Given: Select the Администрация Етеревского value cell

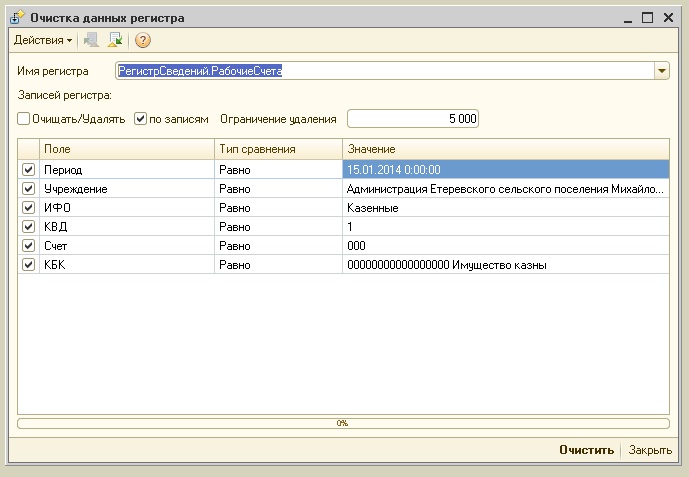Looking at the screenshot, I should tap(506, 188).
